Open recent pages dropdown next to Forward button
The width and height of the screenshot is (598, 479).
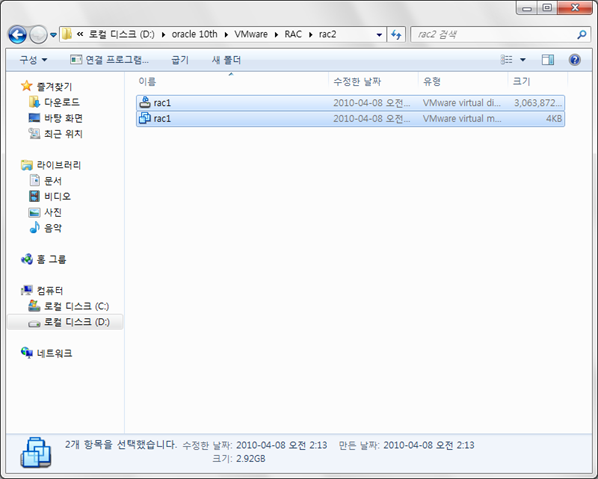pos(53,35)
